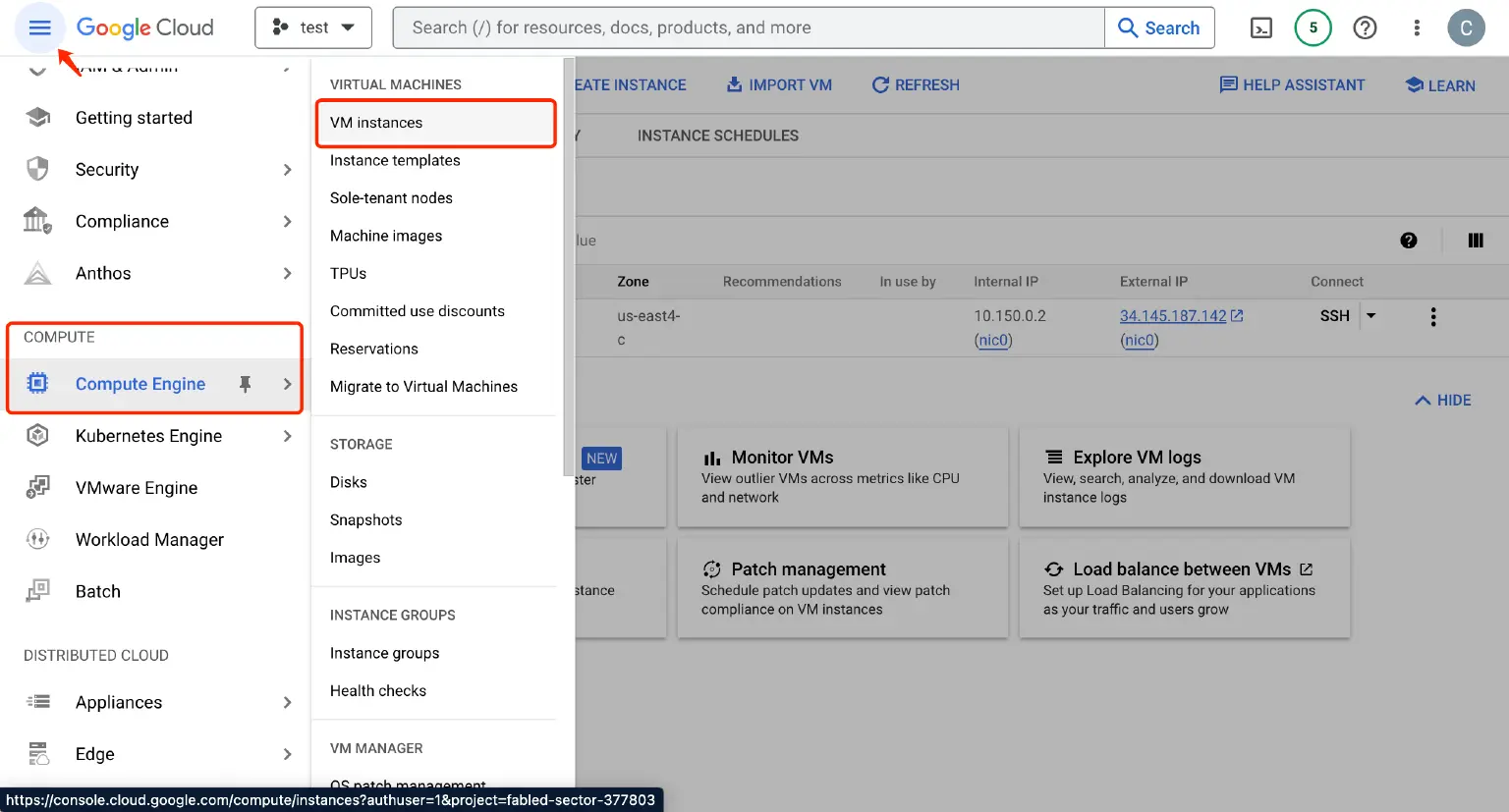Select the VMware Engine sidebar icon
Image resolution: width=1509 pixels, height=812 pixels.
[x=37, y=487]
